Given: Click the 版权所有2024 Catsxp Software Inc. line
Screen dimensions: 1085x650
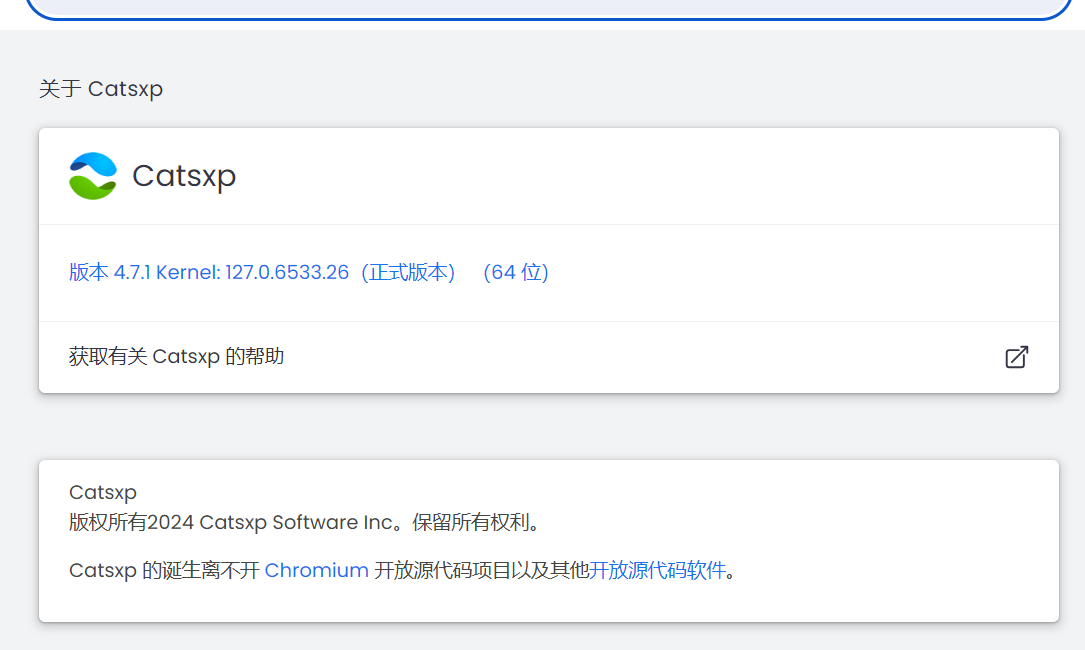Looking at the screenshot, I should click(304, 522).
